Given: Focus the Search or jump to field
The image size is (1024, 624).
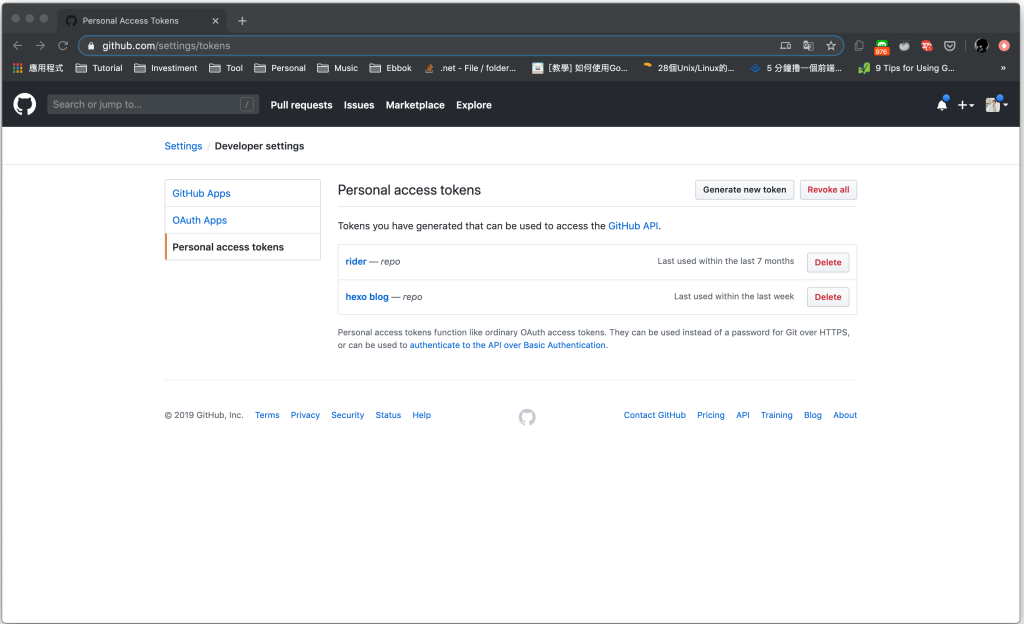Looking at the screenshot, I should tap(153, 104).
